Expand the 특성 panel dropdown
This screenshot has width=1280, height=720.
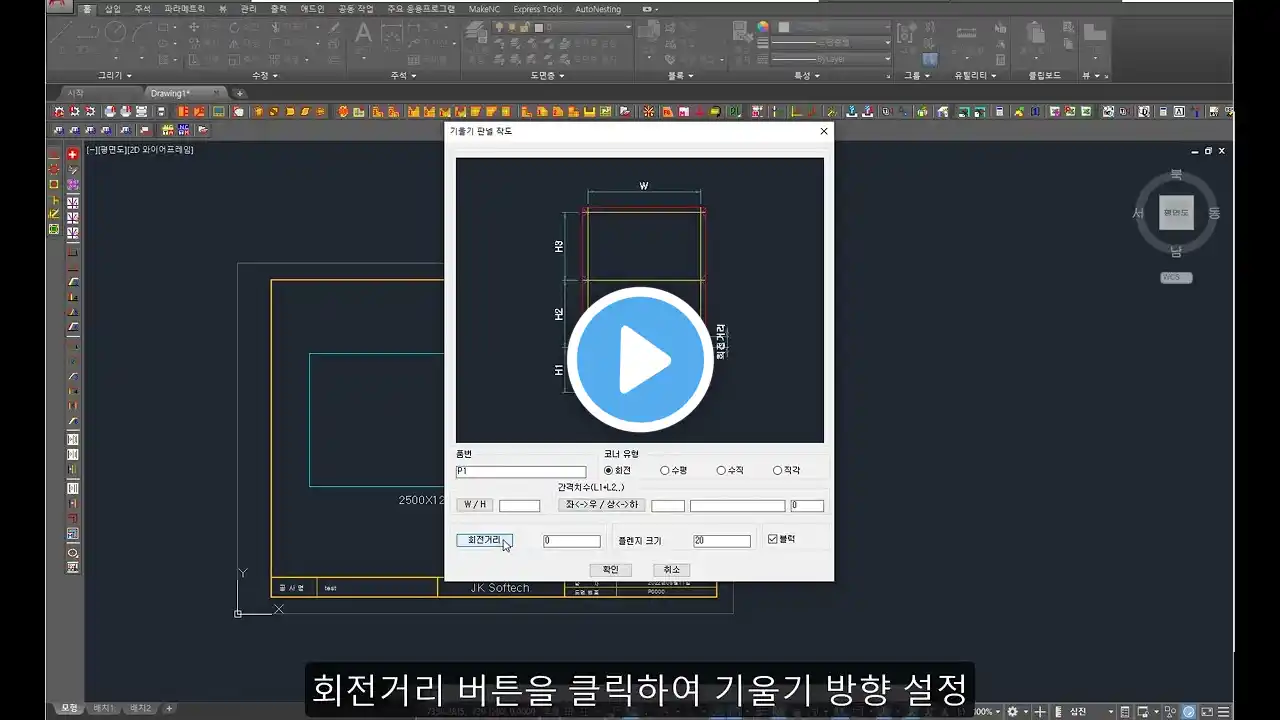click(806, 75)
